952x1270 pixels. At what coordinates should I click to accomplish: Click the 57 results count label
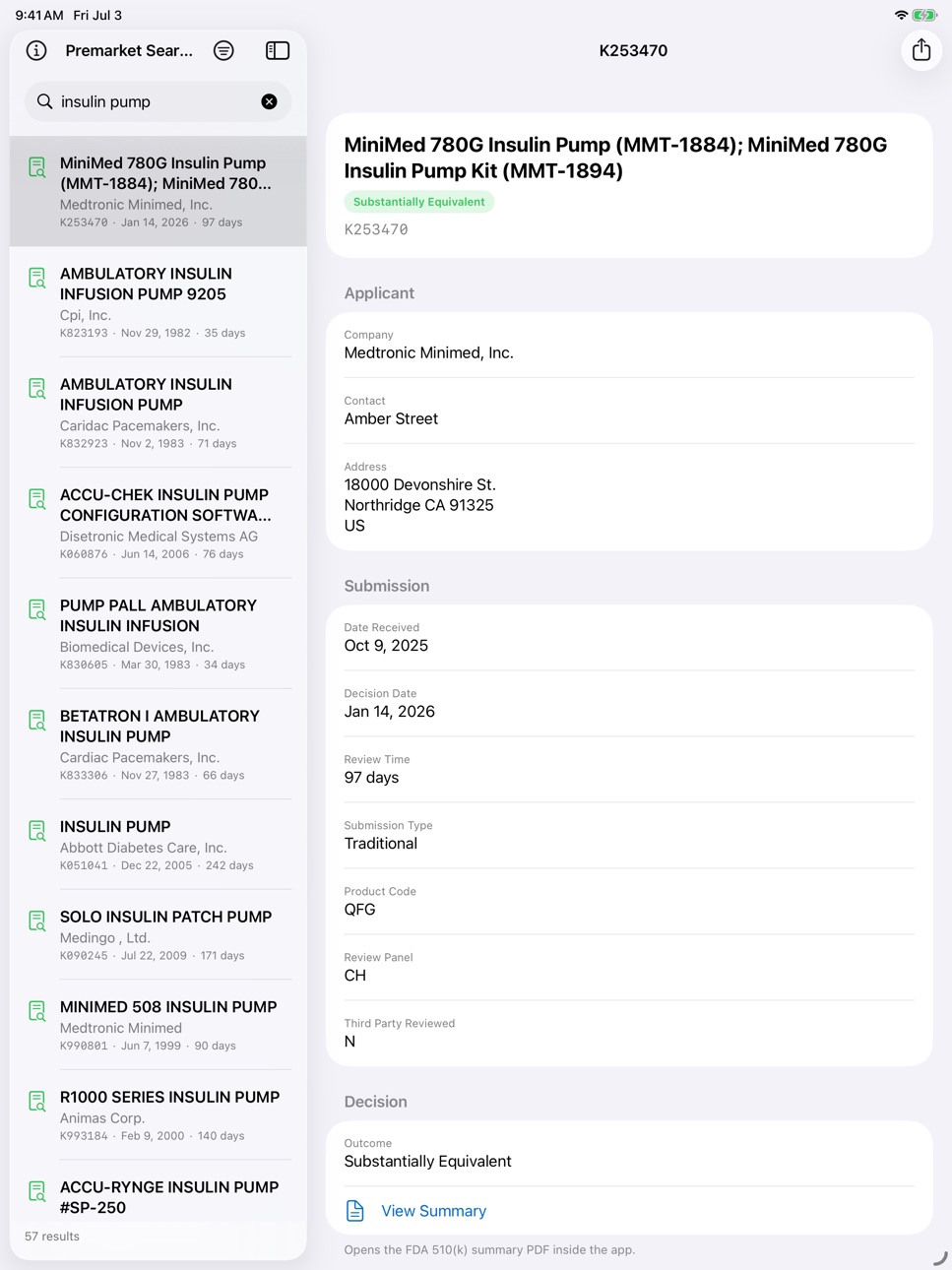[52, 1237]
